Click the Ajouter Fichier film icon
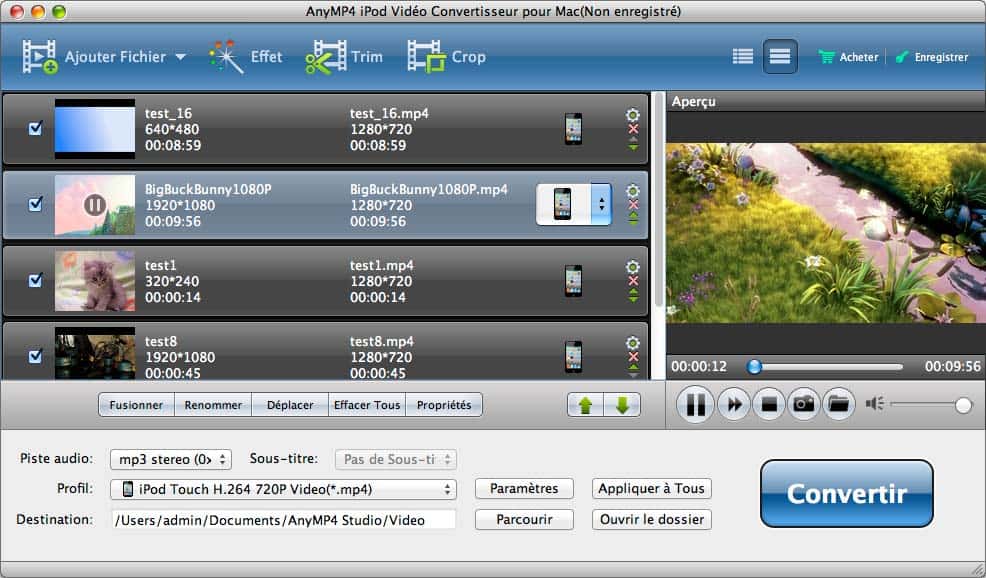986x578 pixels. click(x=40, y=57)
